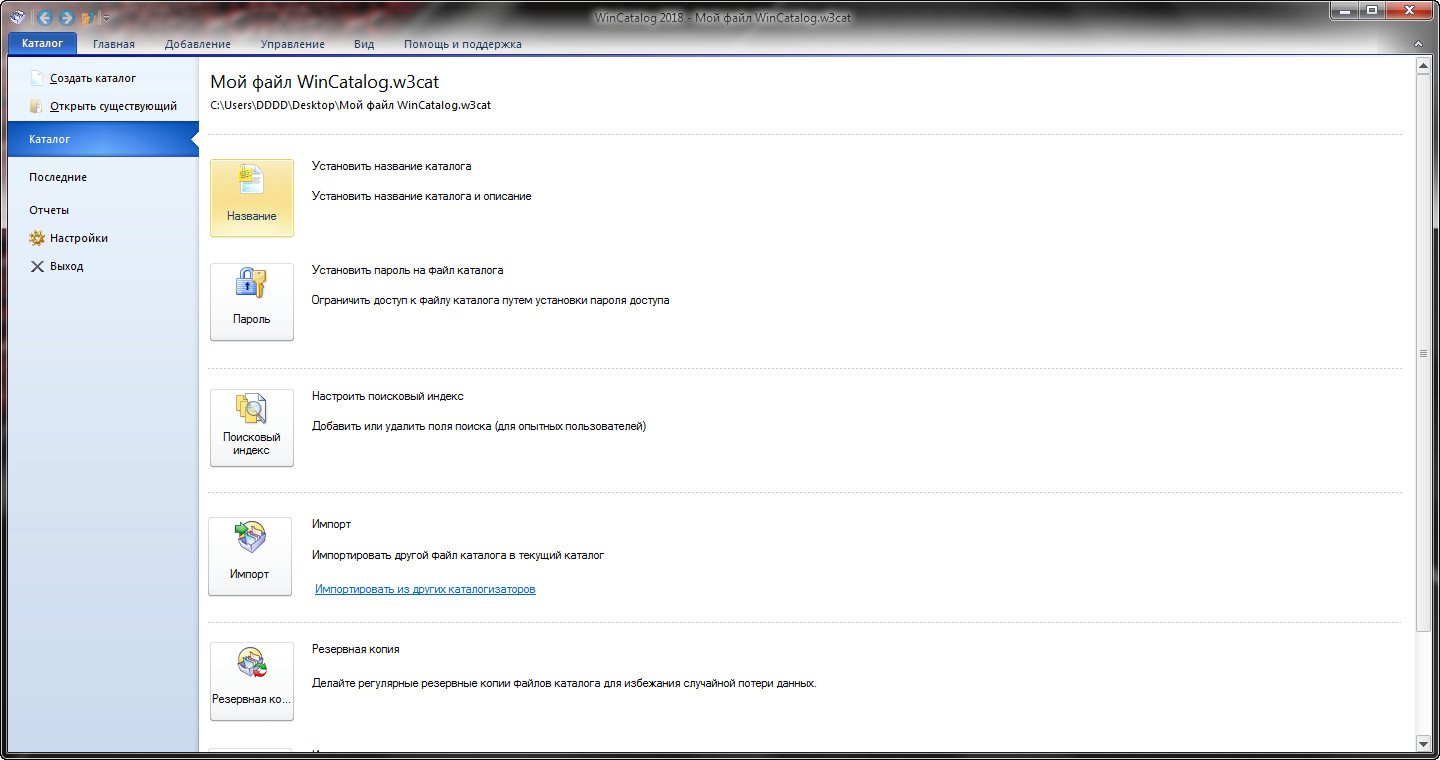
Task: Click the folder-with-arrow icon in title bar
Action: pyautogui.click(x=89, y=18)
